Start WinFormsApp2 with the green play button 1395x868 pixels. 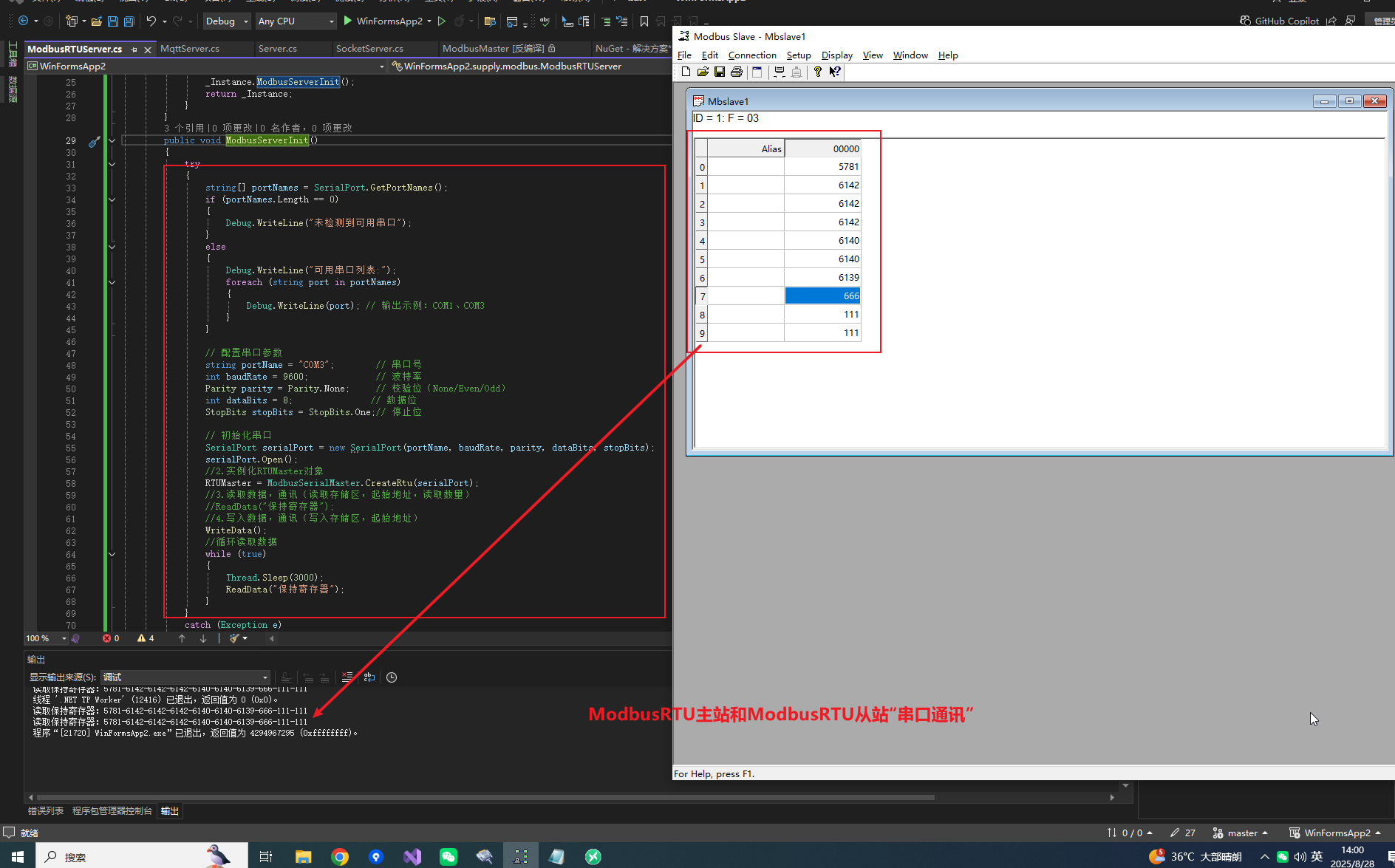tap(348, 21)
